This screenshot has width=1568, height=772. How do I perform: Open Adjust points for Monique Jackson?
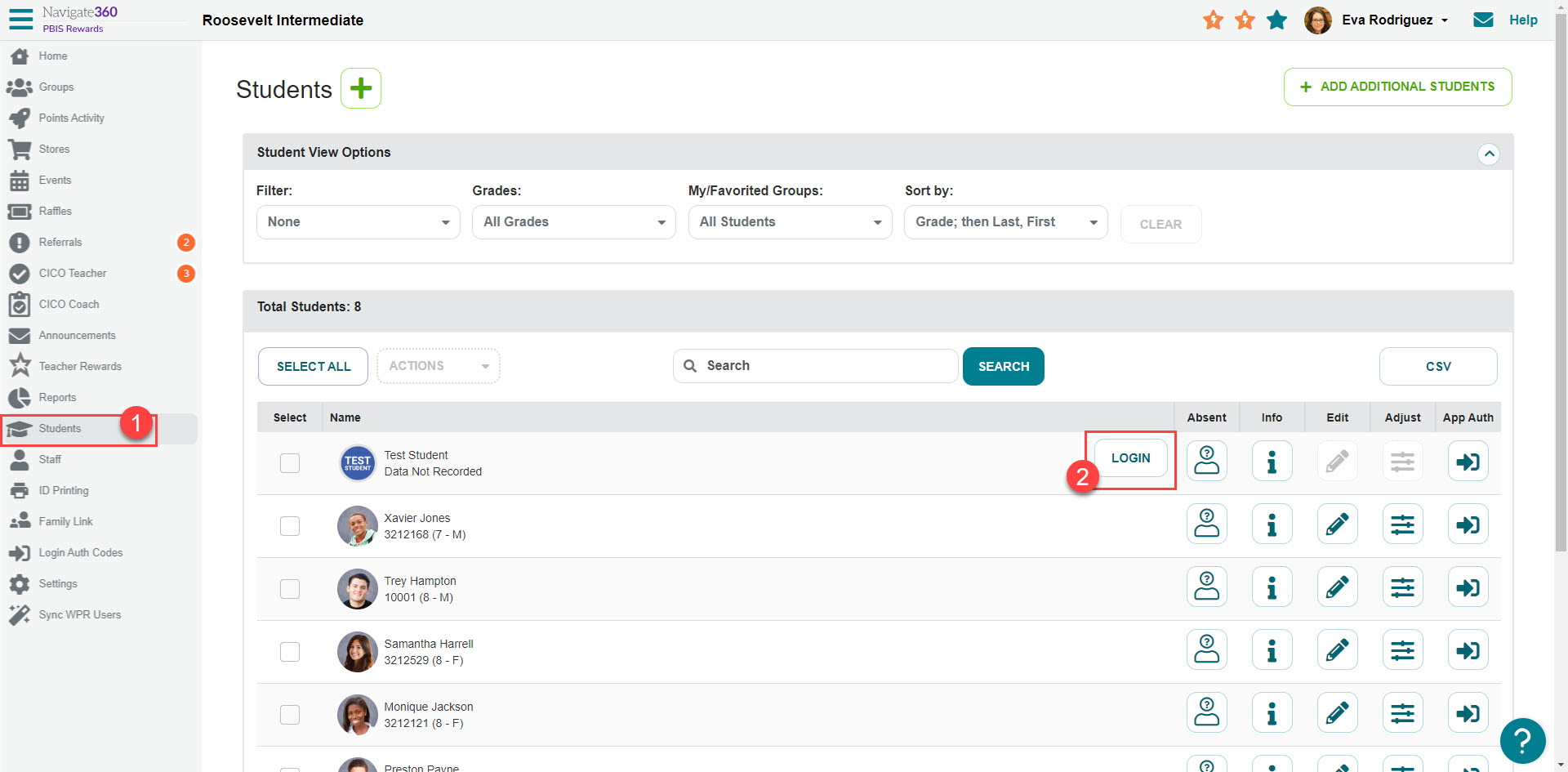coord(1402,713)
